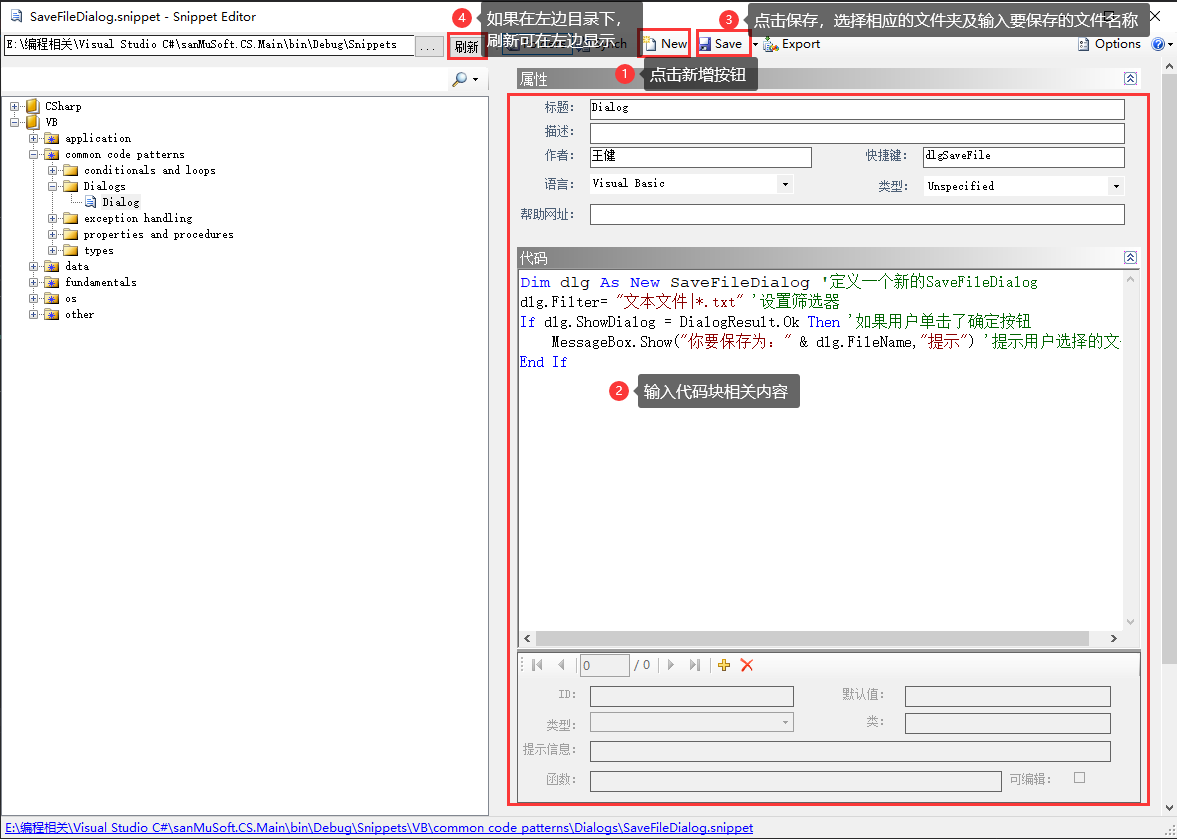Click into the snippets folder path field
The width and height of the screenshot is (1177, 839).
pos(209,45)
